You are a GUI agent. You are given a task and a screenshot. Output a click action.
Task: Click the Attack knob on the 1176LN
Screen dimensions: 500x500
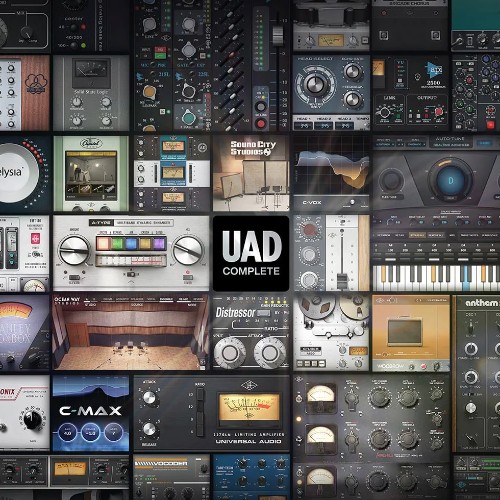[x=149, y=397]
